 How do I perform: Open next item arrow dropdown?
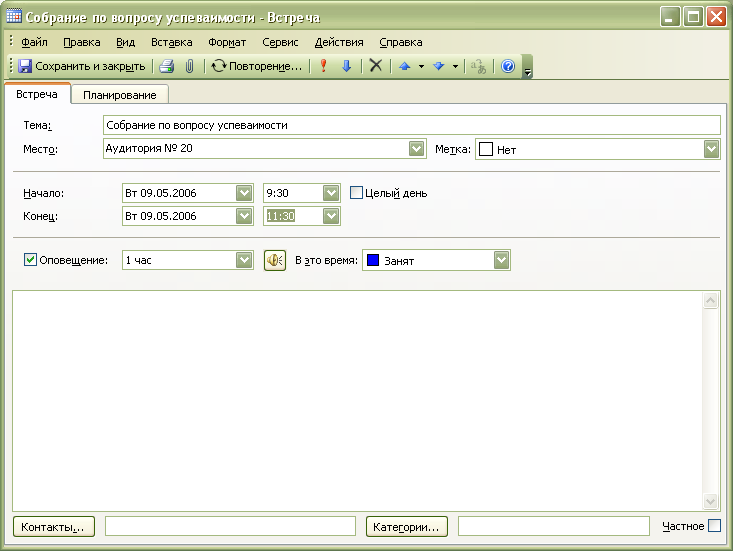[x=455, y=66]
